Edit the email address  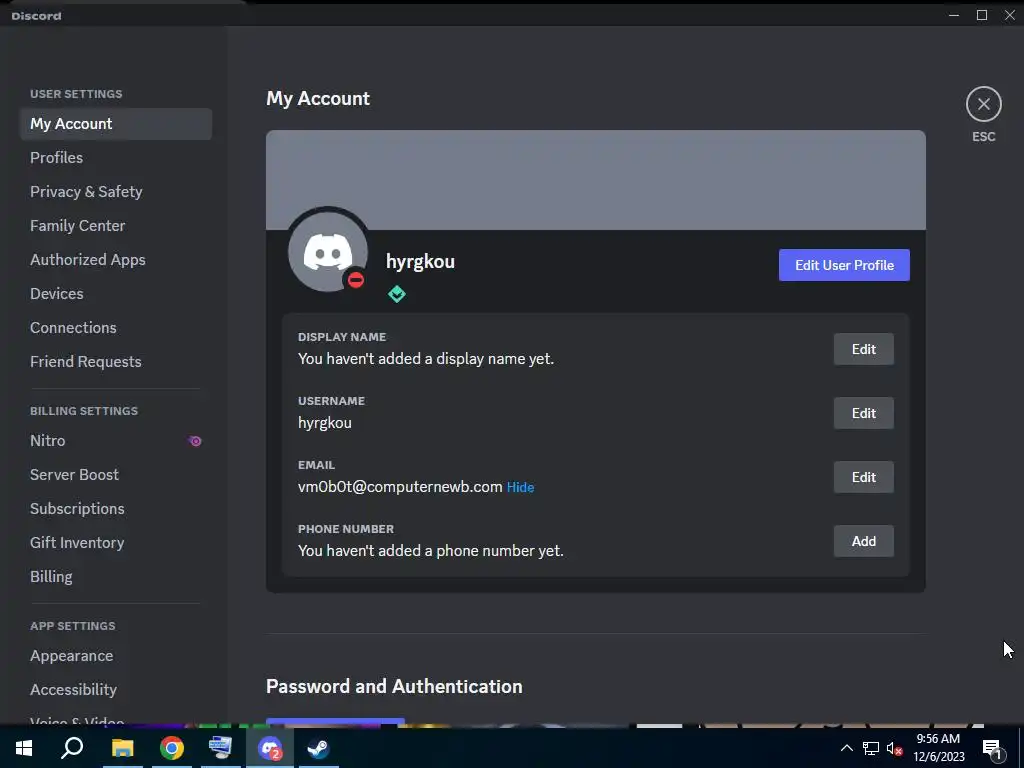point(863,477)
